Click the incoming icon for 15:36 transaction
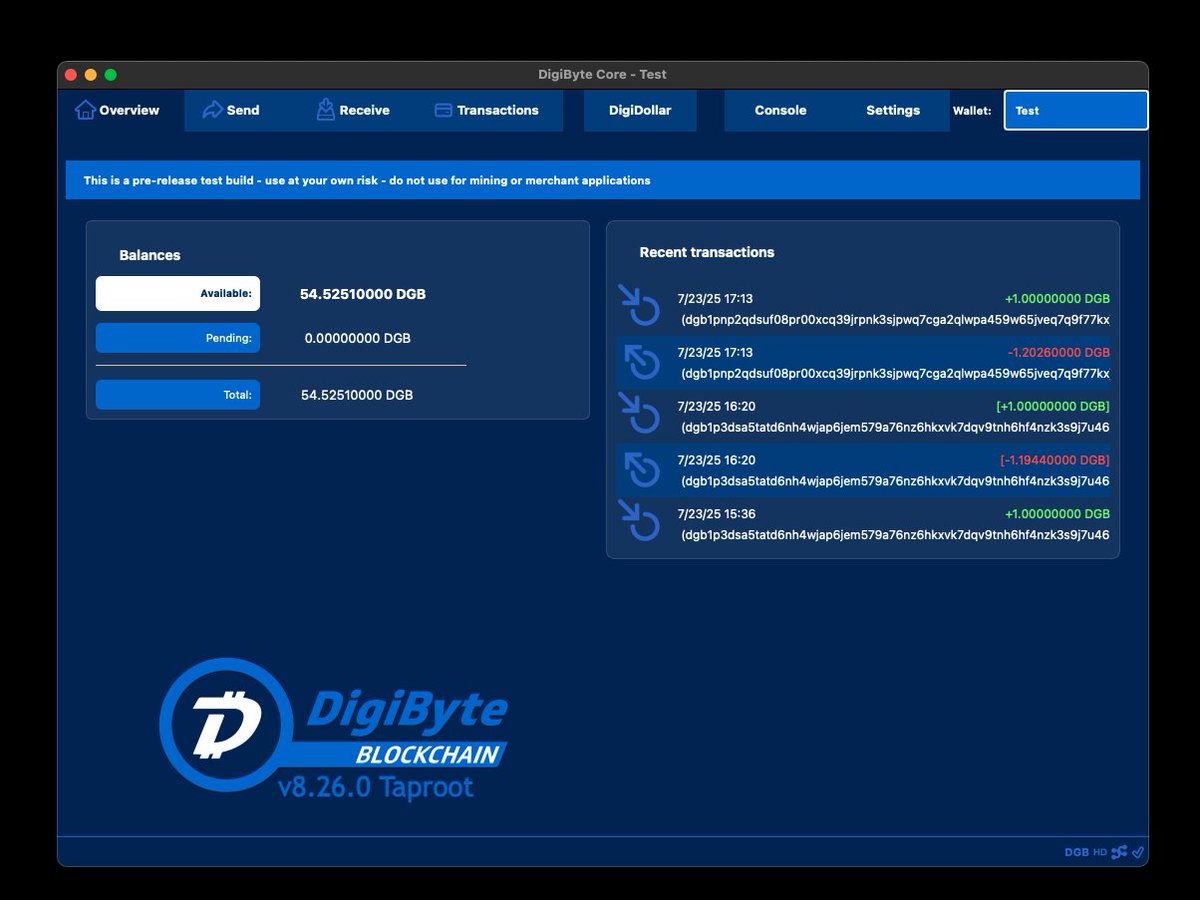The height and width of the screenshot is (900, 1200). [x=639, y=522]
